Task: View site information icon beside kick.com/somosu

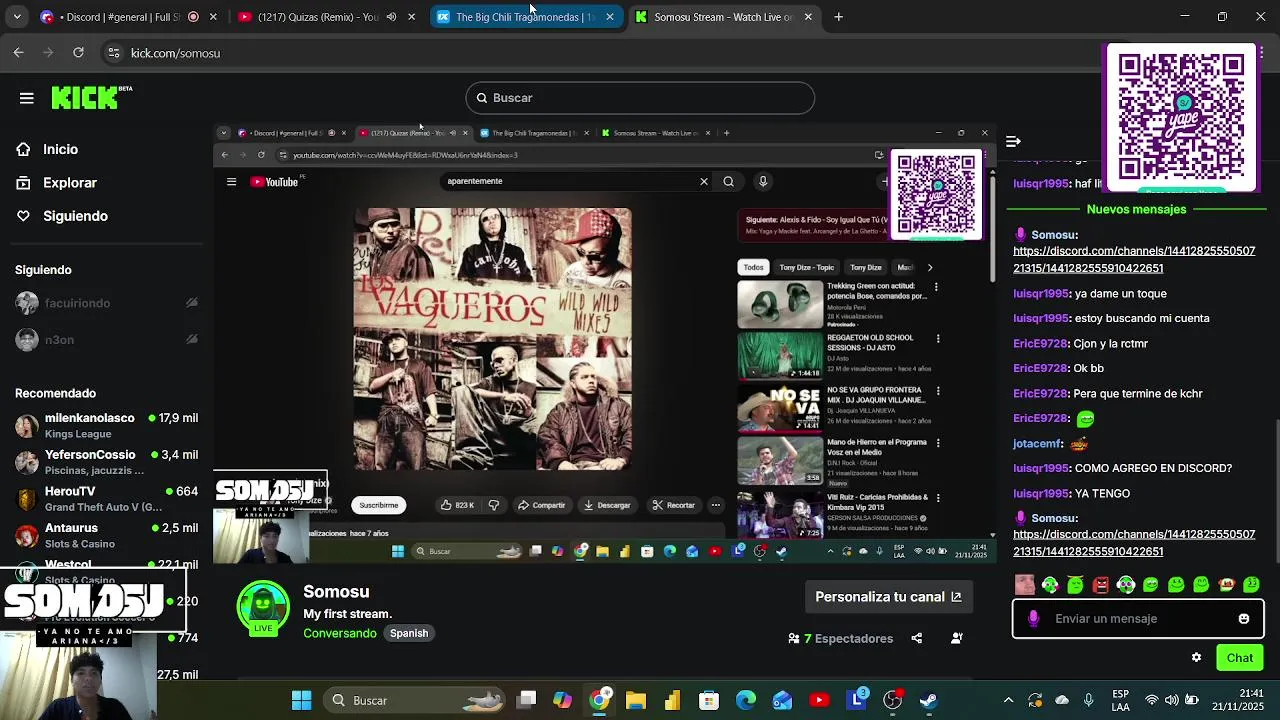Action: pyautogui.click(x=114, y=53)
